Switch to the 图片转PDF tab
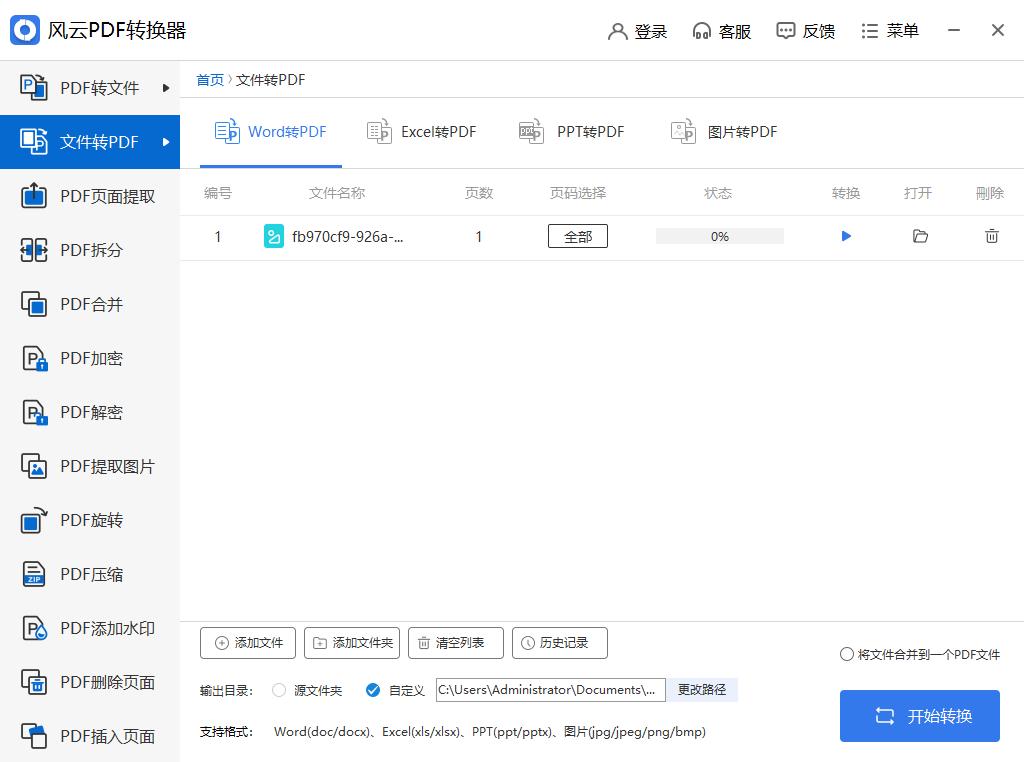This screenshot has height=762, width=1024. click(x=723, y=131)
